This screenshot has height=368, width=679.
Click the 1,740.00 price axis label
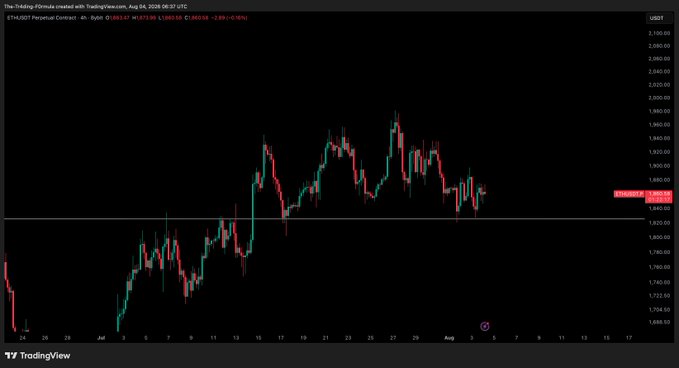[x=659, y=282]
